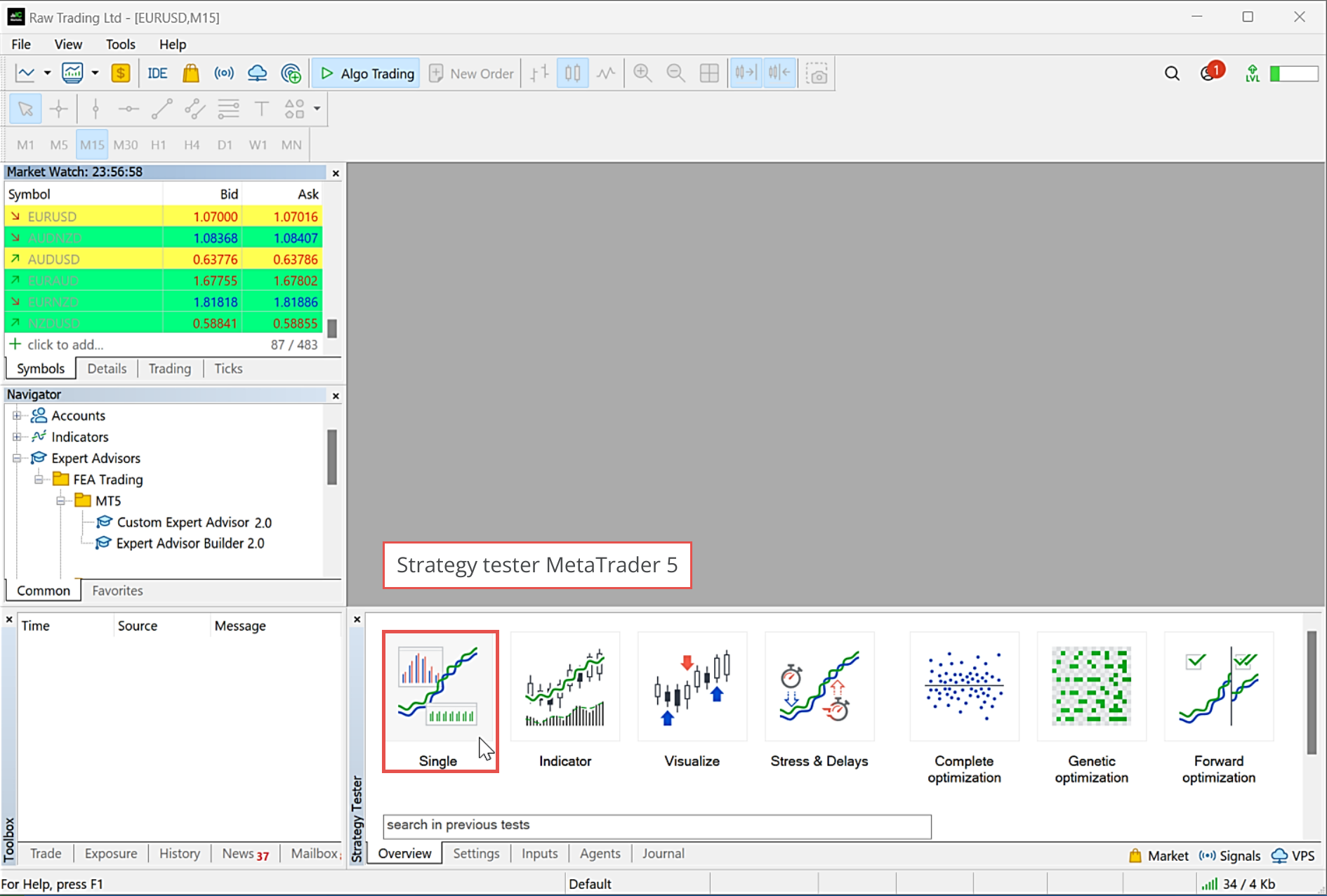Expand the Indicators tree node

pyautogui.click(x=17, y=437)
